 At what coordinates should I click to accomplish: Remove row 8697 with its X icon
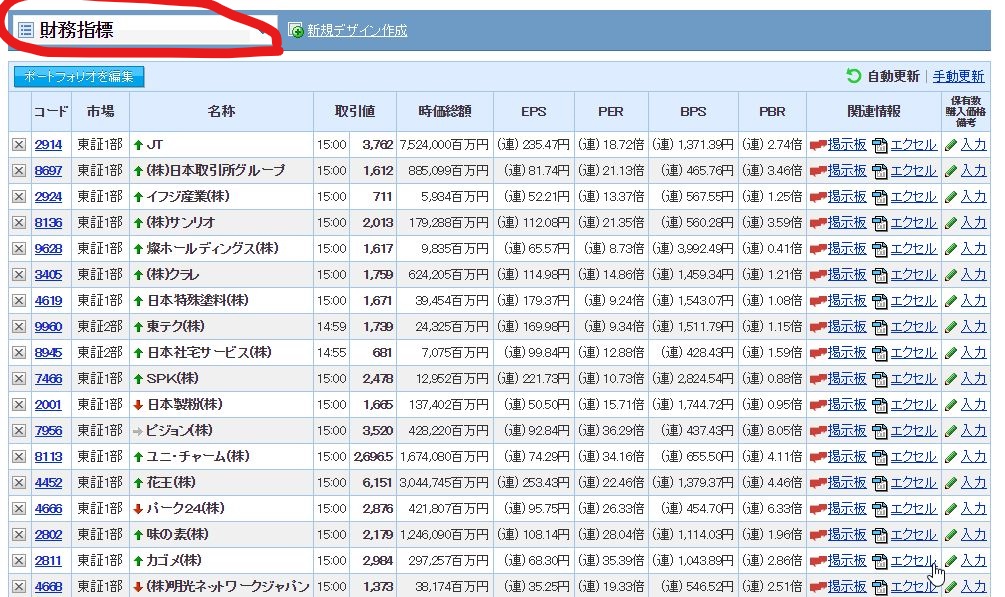[x=19, y=171]
